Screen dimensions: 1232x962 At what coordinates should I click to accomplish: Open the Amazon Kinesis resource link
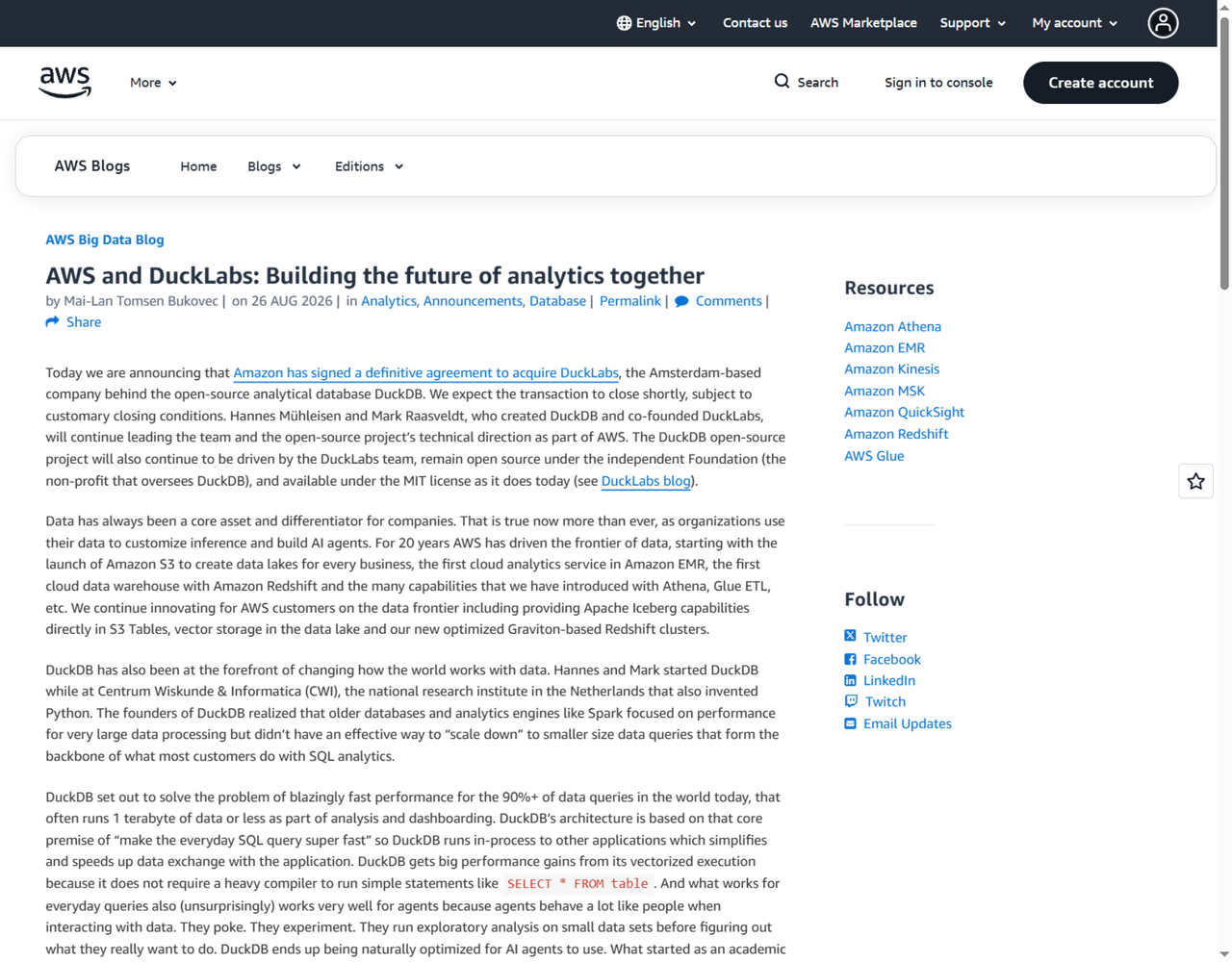click(x=891, y=368)
